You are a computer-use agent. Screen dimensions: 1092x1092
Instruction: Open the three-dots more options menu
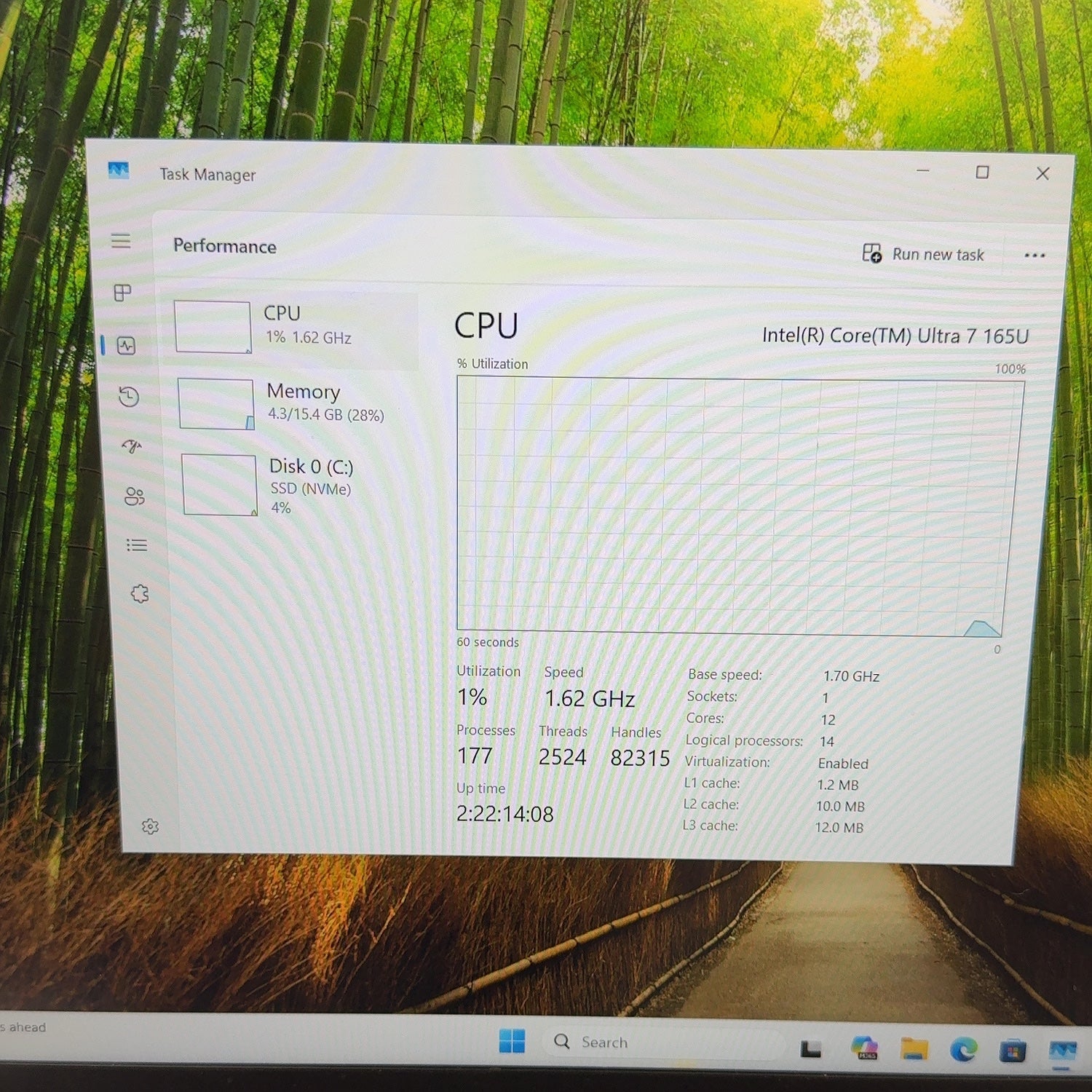pos(1034,255)
